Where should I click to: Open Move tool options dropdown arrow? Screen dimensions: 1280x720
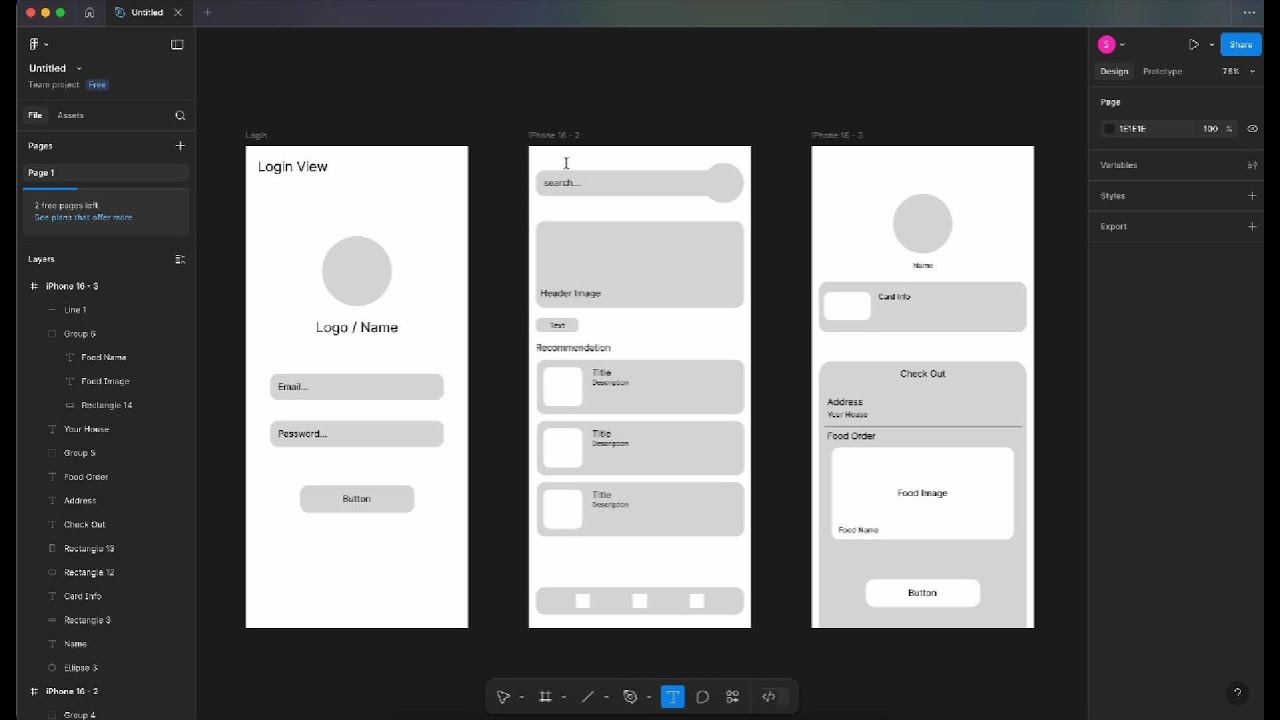pyautogui.click(x=521, y=697)
